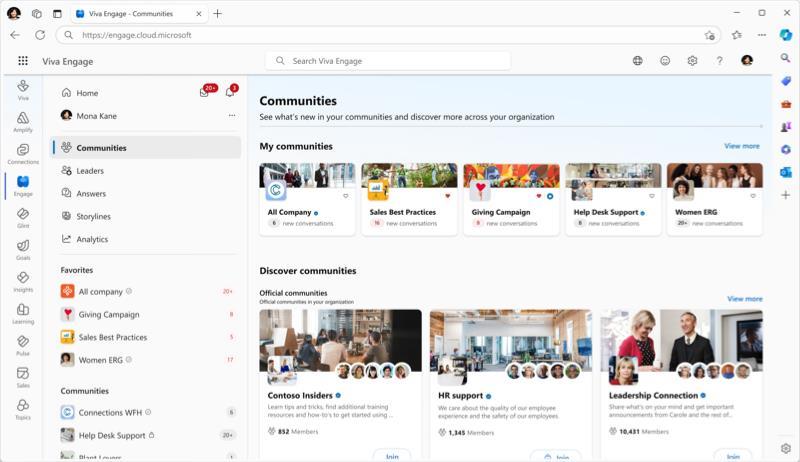This screenshot has width=800, height=462.
Task: Click the browser address bar
Action: 388,35
